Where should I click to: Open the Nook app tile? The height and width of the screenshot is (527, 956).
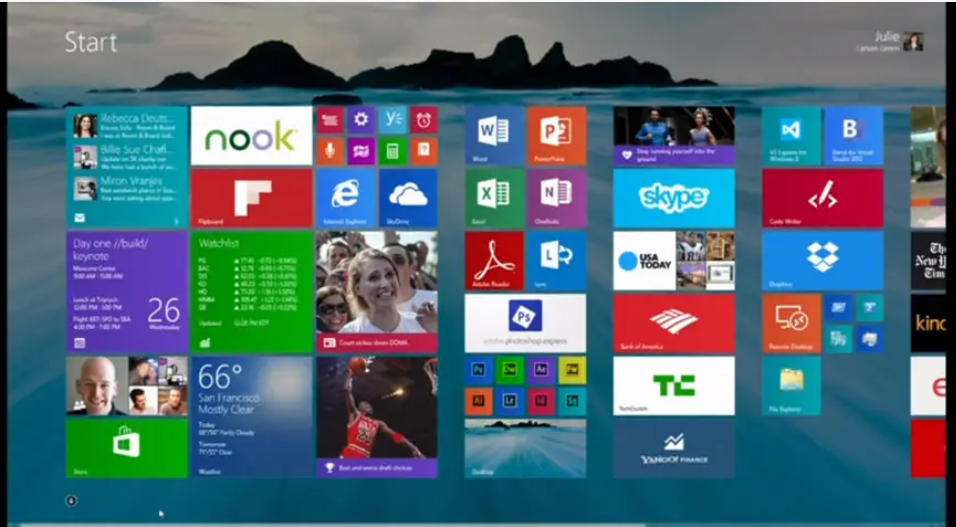[x=251, y=135]
